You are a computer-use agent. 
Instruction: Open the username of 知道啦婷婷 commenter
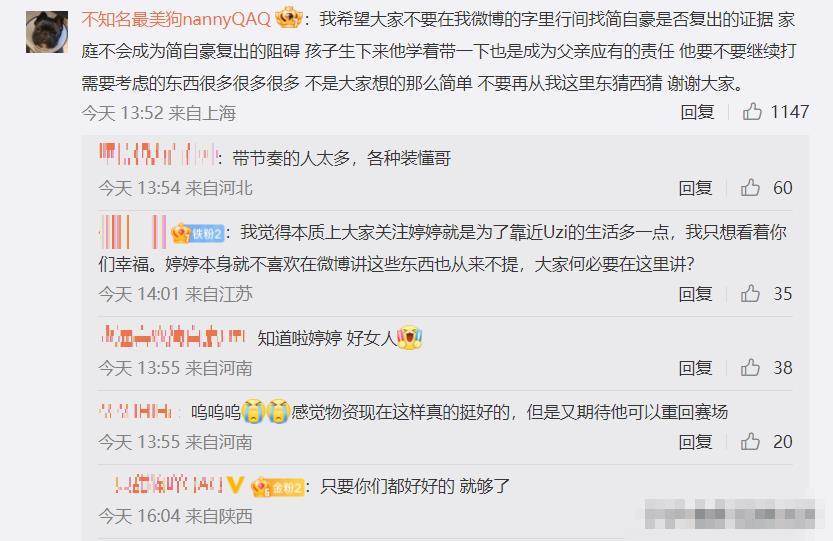coord(173,336)
